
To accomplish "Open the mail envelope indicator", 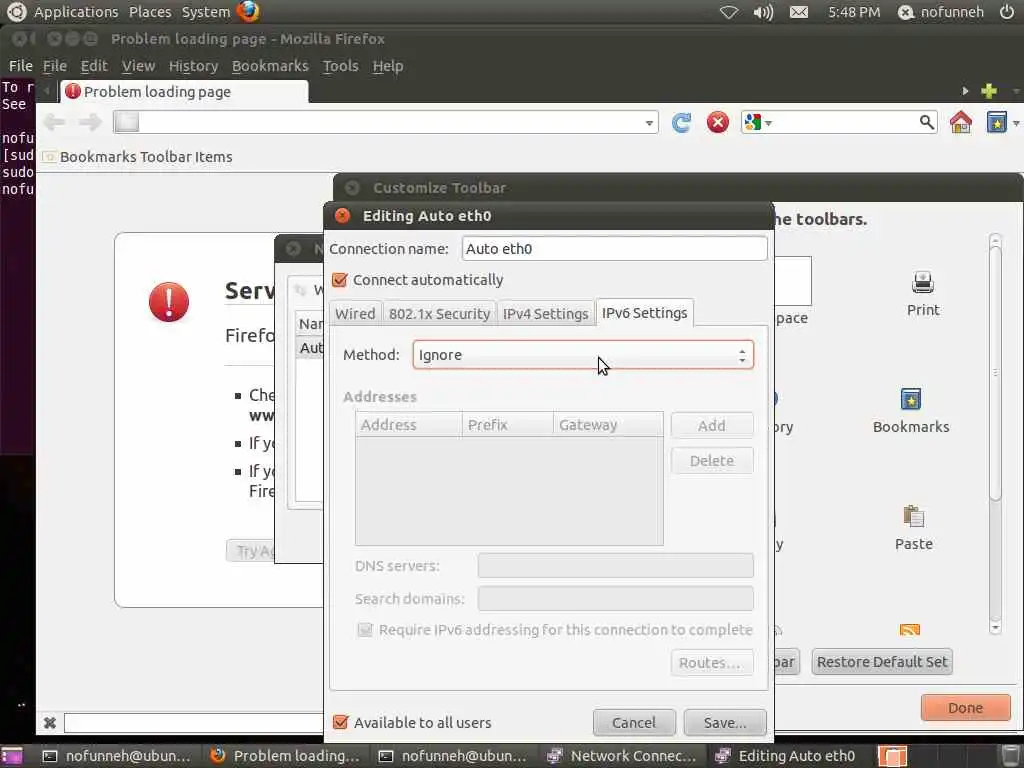I will tap(799, 12).
